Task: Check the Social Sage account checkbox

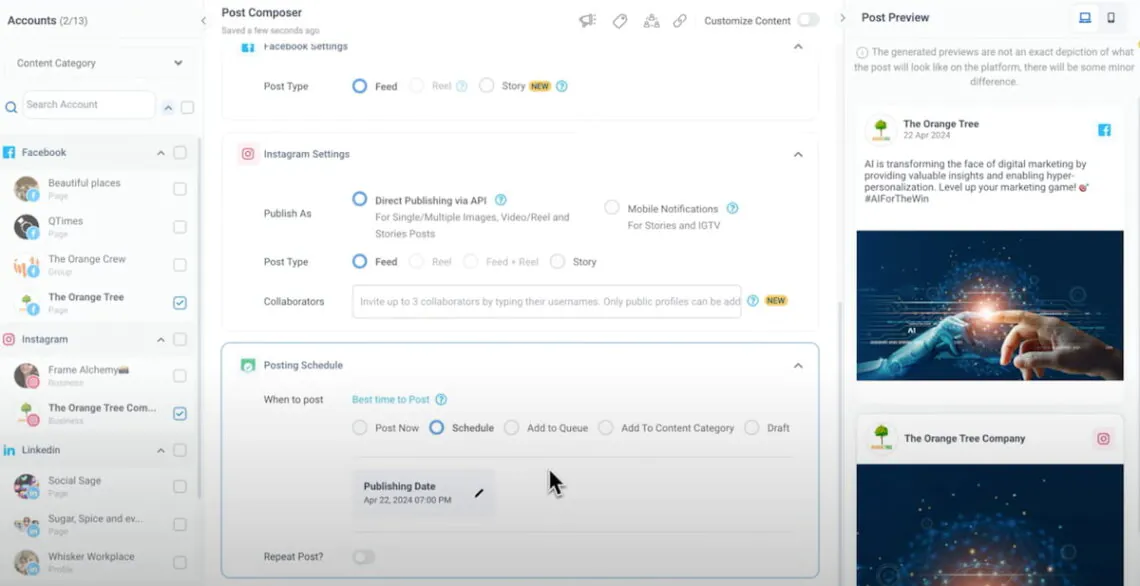Action: [180, 486]
